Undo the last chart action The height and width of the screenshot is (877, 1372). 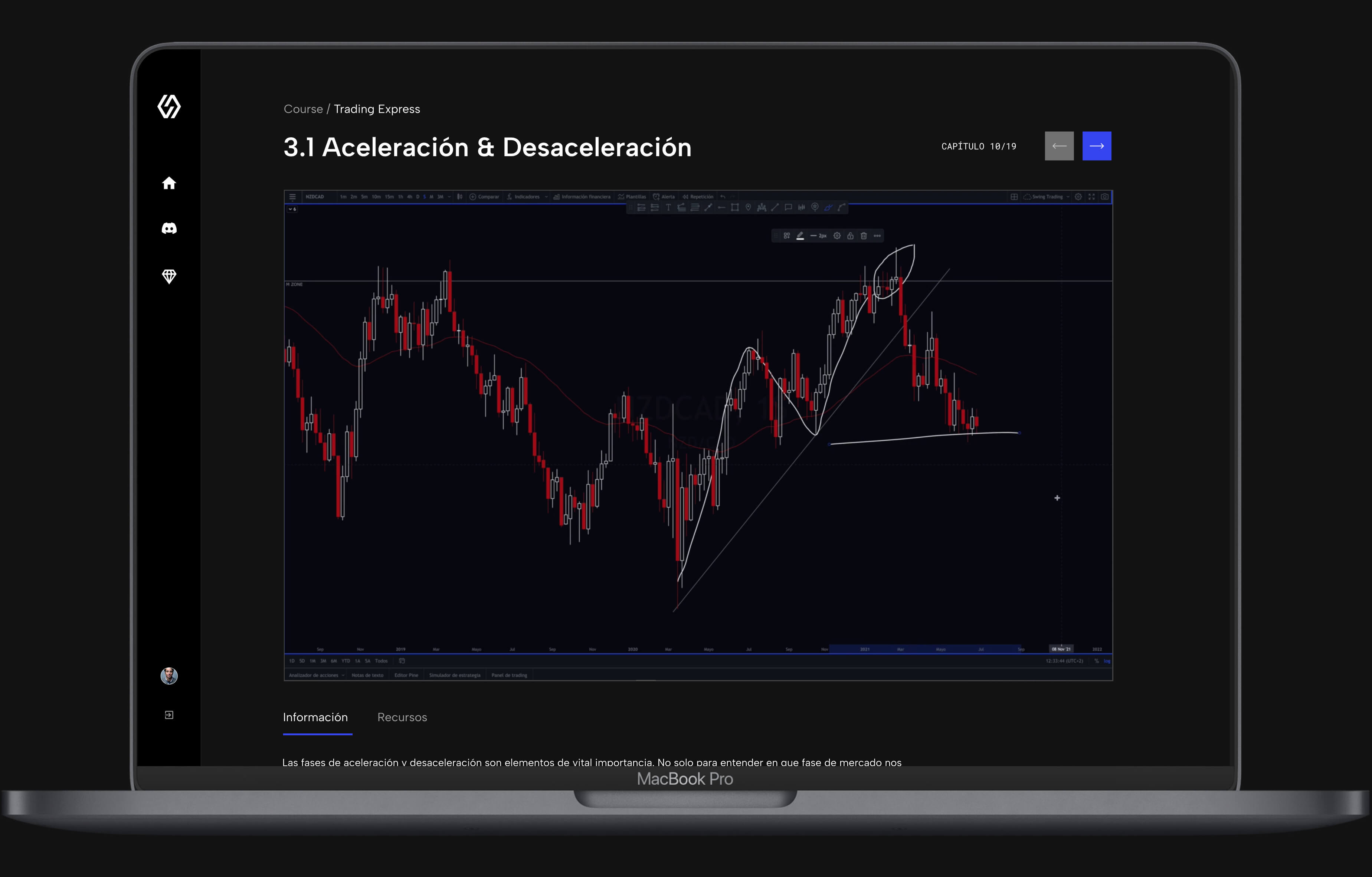click(x=723, y=197)
